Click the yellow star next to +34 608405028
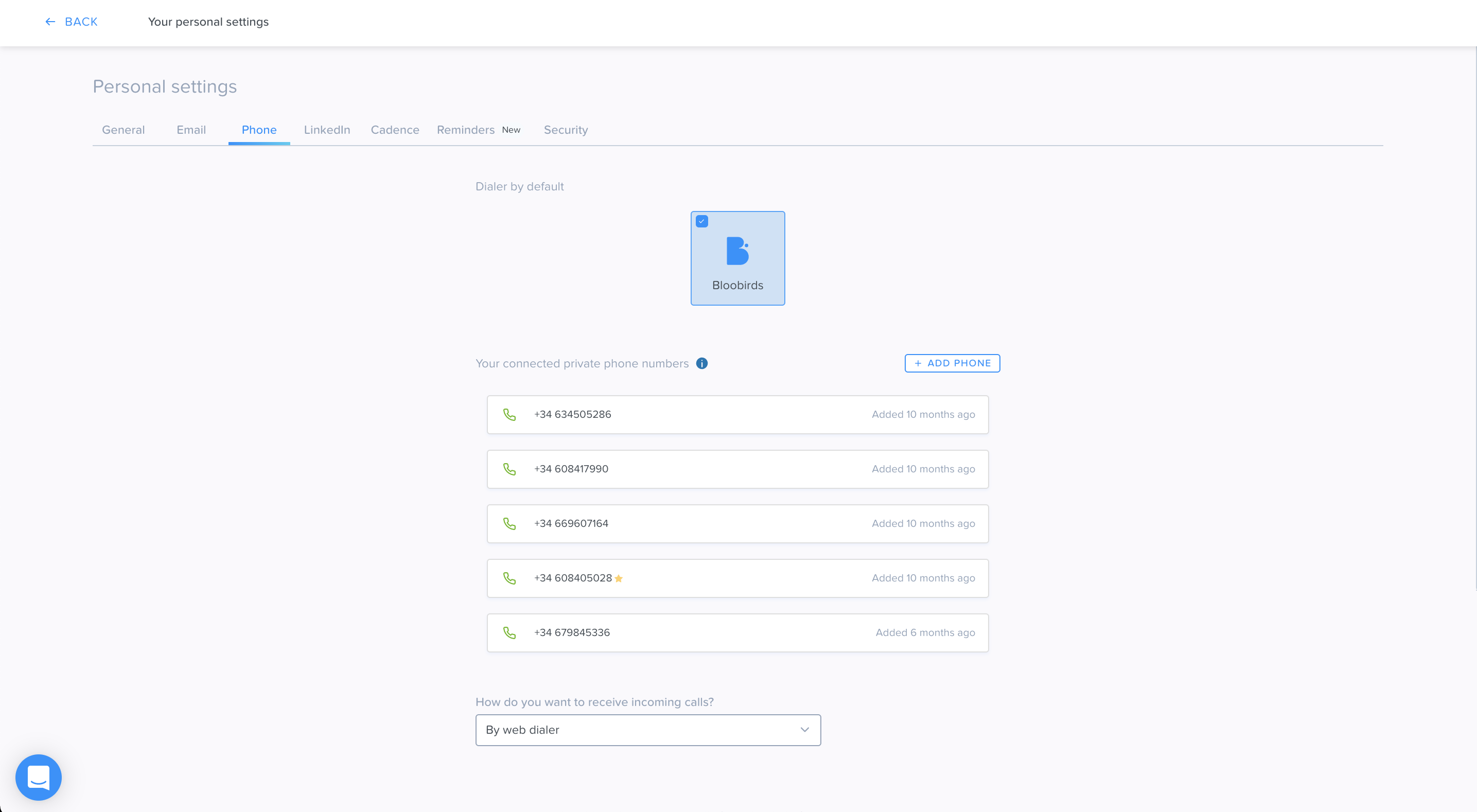The height and width of the screenshot is (812, 1477). coord(619,578)
